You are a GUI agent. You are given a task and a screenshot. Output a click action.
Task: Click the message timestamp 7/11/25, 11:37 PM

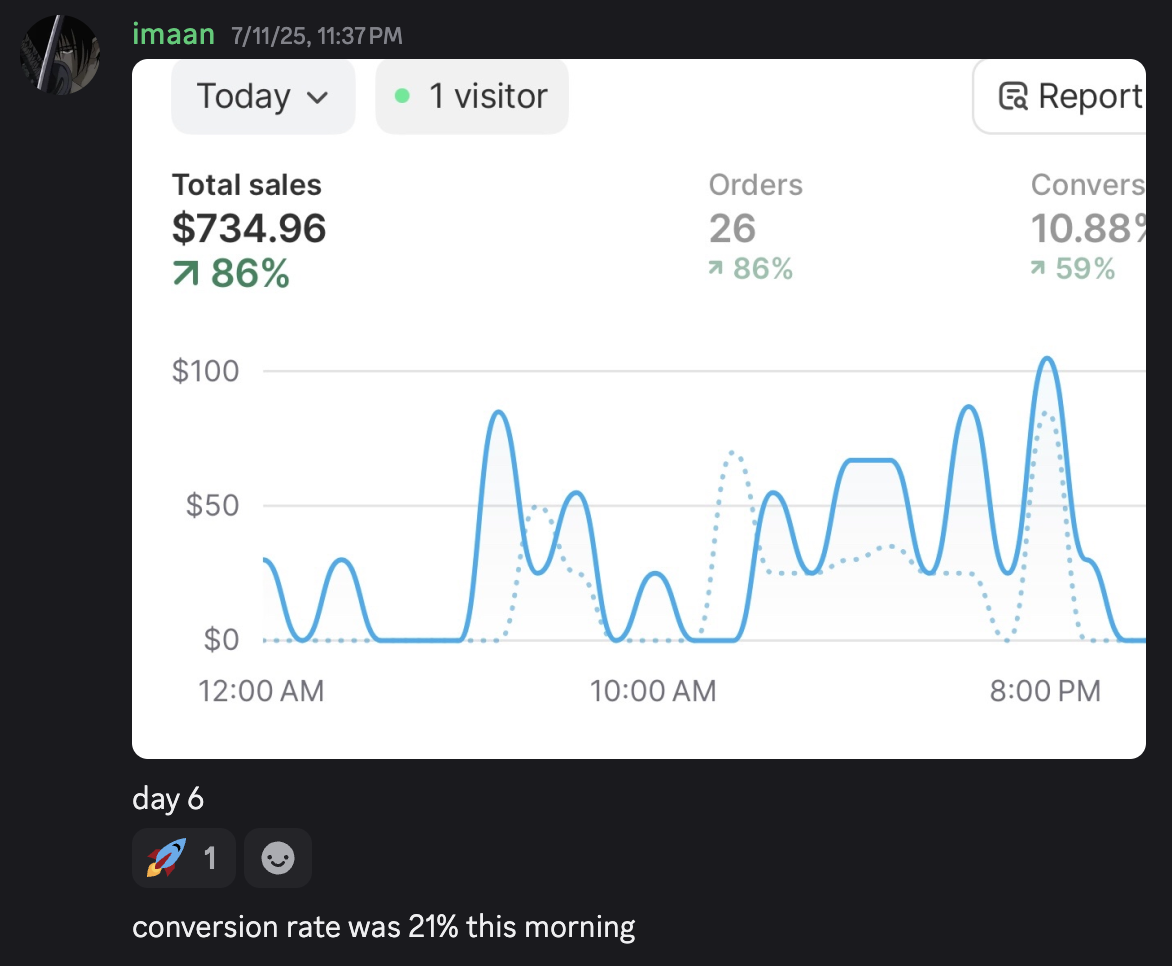click(x=316, y=37)
